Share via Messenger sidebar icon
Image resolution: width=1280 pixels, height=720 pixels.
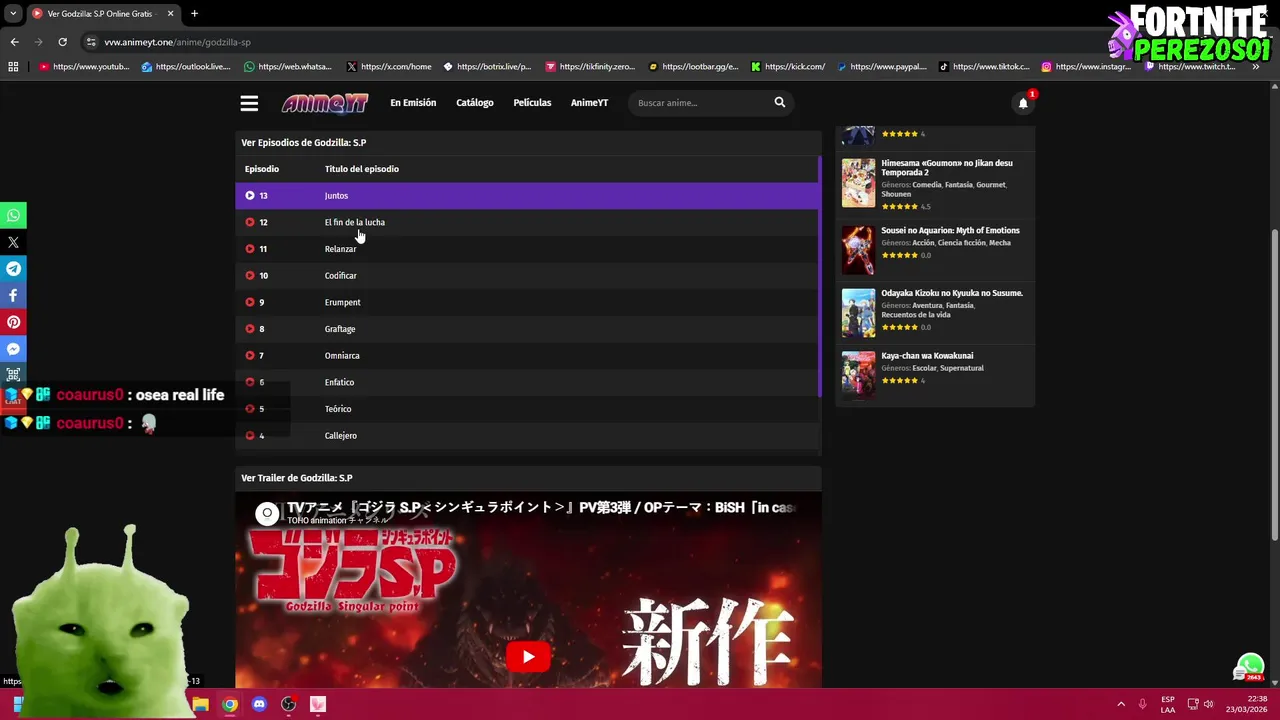coord(13,349)
